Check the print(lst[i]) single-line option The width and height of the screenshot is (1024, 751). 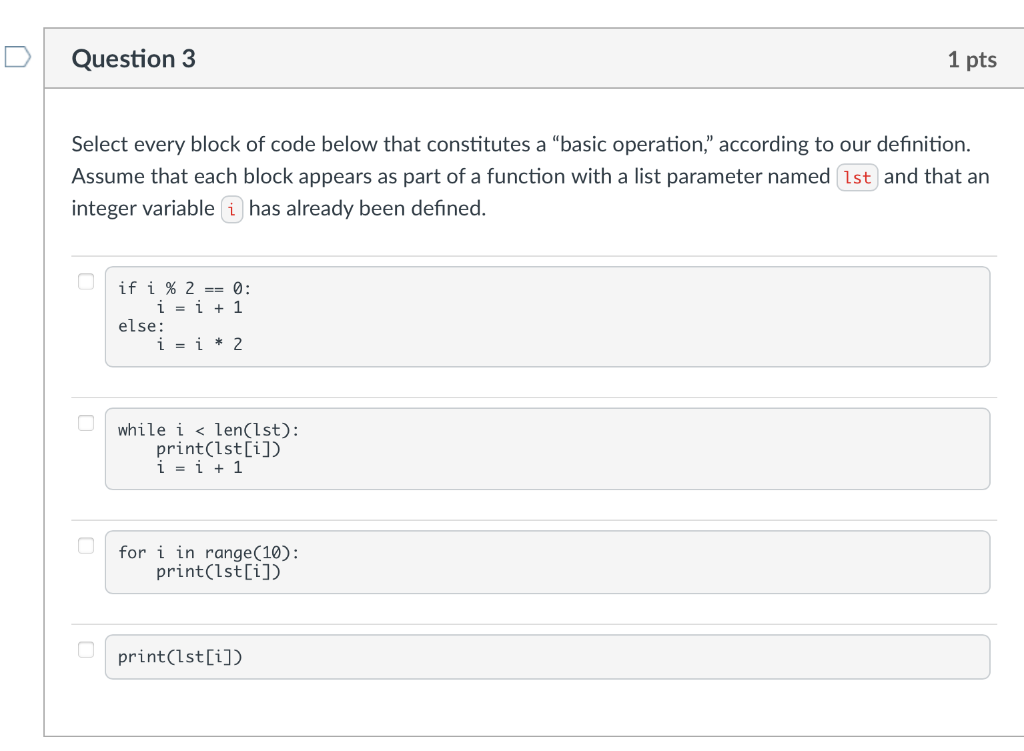(x=85, y=649)
